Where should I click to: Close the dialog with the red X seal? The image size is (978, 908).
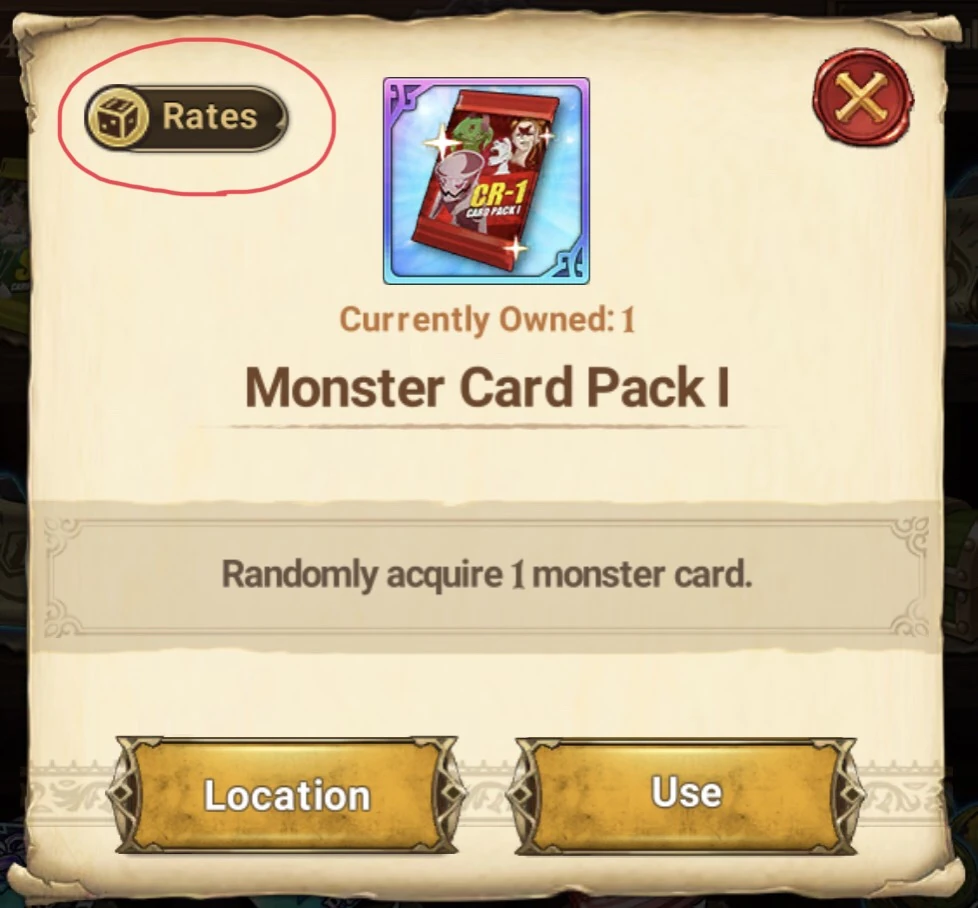point(862,101)
